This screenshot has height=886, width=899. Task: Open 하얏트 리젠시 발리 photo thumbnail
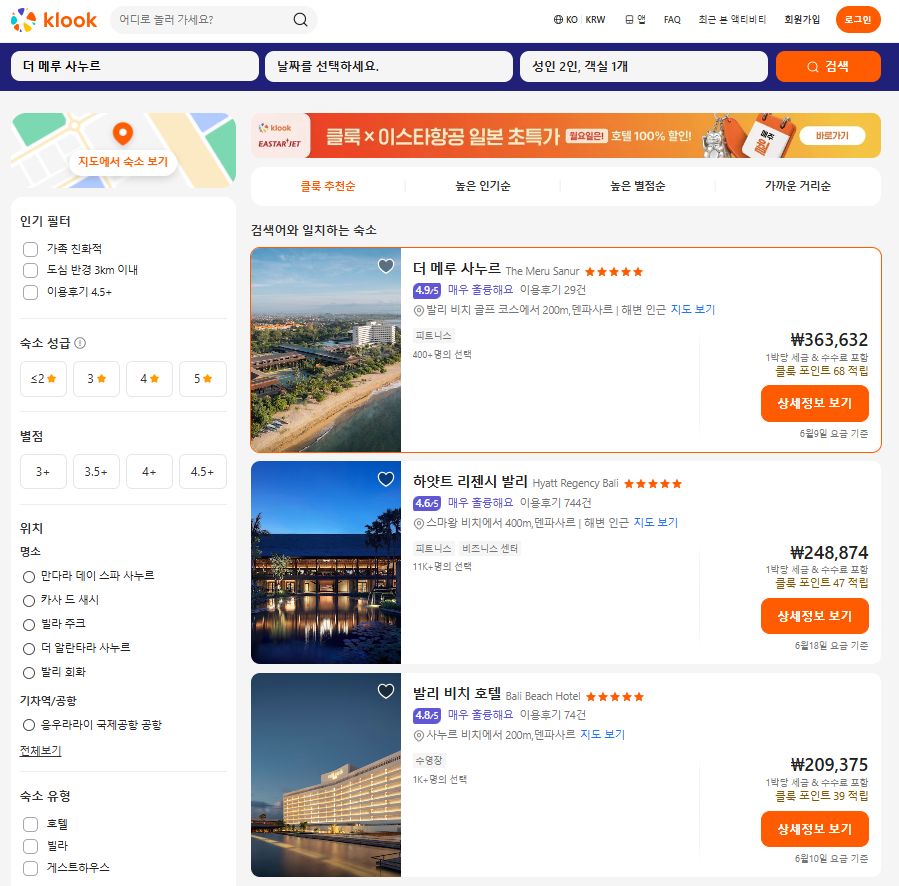click(326, 563)
